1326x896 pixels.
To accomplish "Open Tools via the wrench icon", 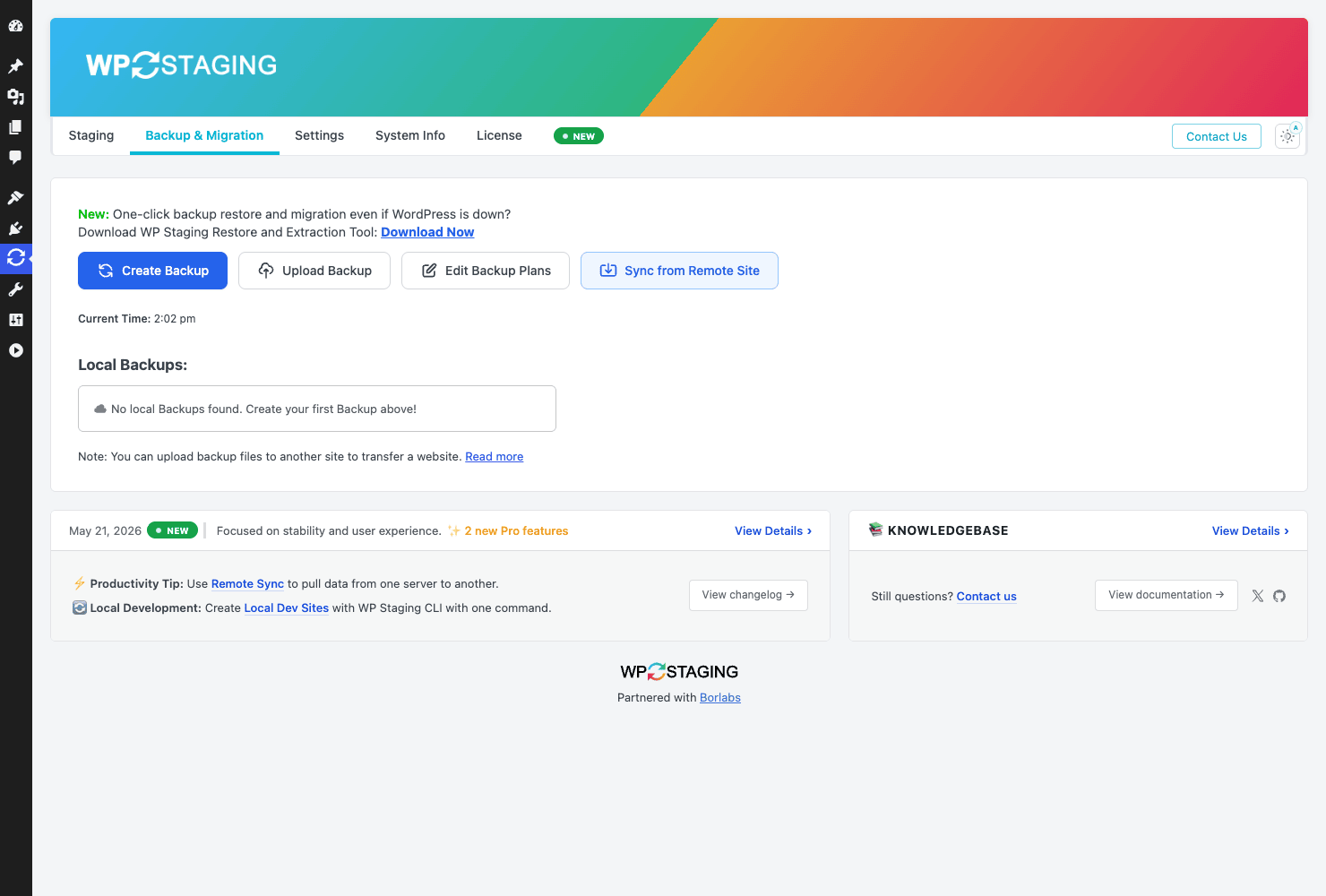I will pyautogui.click(x=15, y=289).
